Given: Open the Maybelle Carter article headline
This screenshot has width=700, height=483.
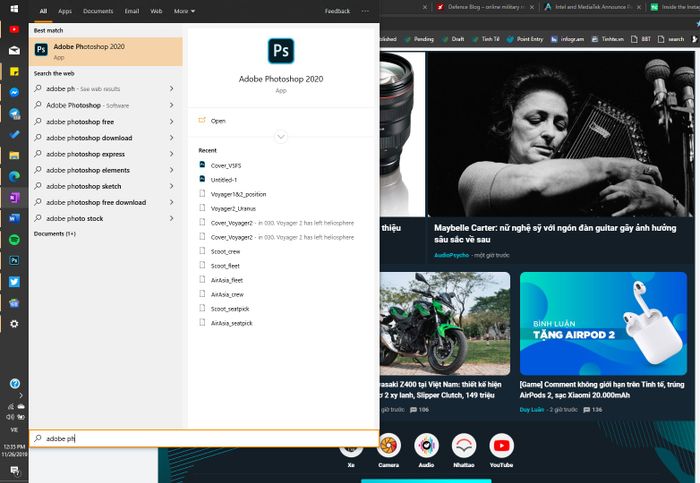Looking at the screenshot, I should tap(555, 233).
